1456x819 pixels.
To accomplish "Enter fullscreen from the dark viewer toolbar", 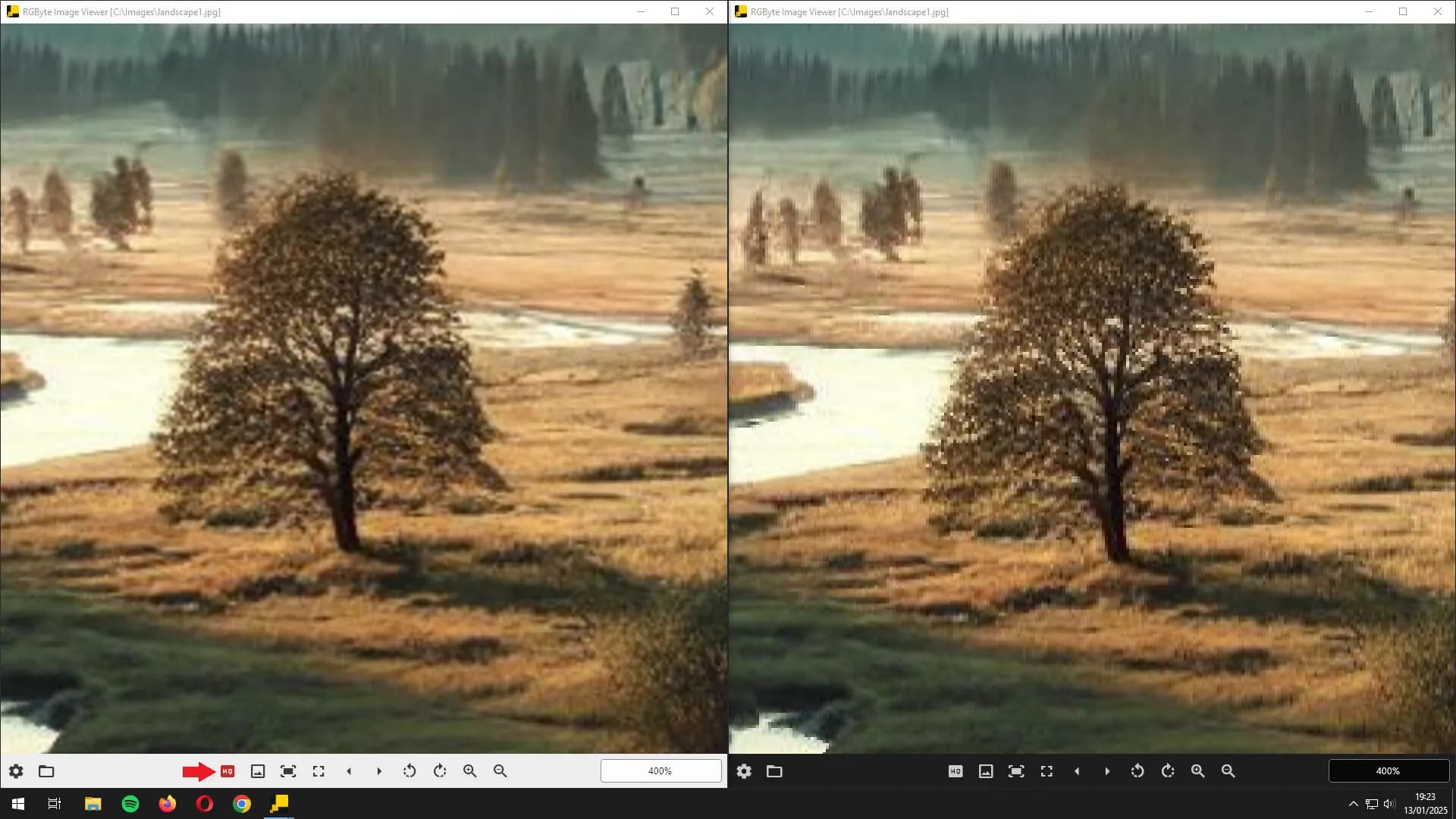I will tap(1046, 771).
